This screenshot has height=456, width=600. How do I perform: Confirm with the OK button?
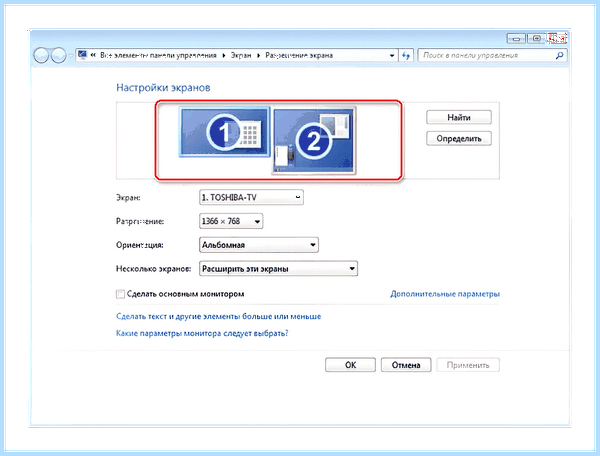[x=351, y=365]
